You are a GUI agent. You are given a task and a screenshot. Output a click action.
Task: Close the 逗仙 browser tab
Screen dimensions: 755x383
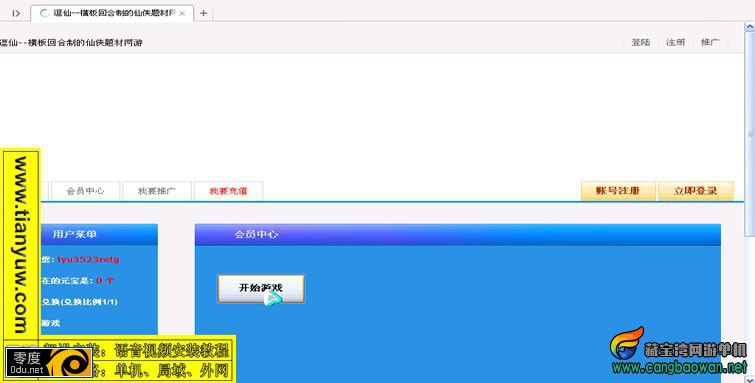pyautogui.click(x=182, y=13)
